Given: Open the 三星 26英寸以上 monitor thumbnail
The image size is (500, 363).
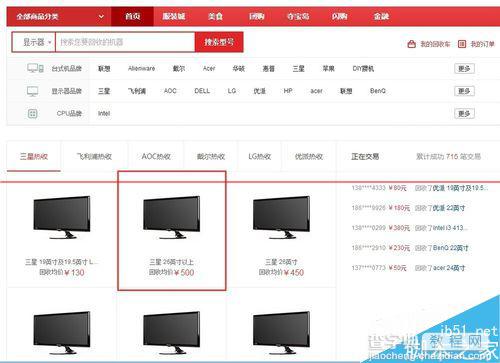Looking at the screenshot, I should click(x=172, y=217).
